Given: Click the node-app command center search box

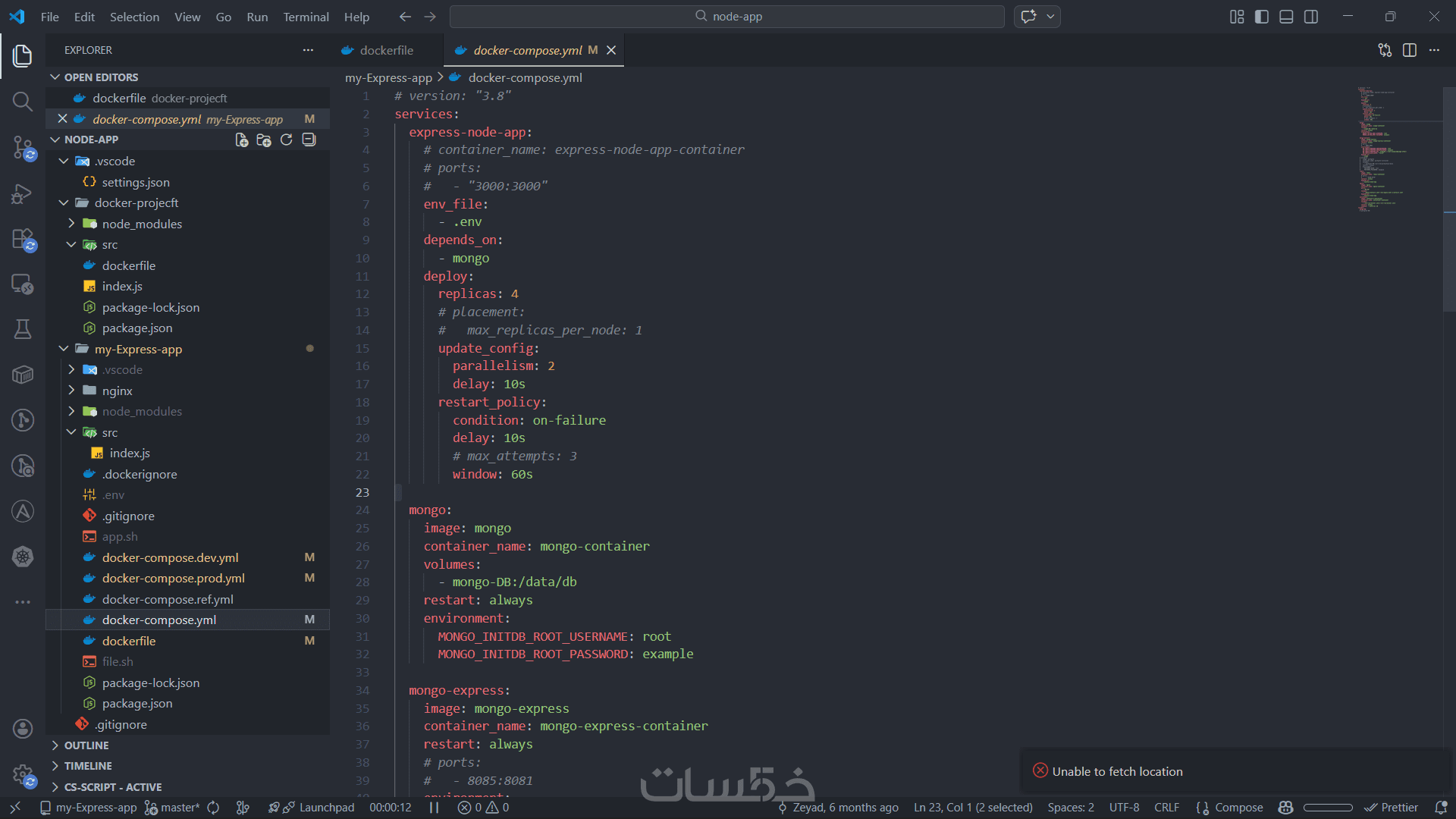Looking at the screenshot, I should pyautogui.click(x=727, y=17).
